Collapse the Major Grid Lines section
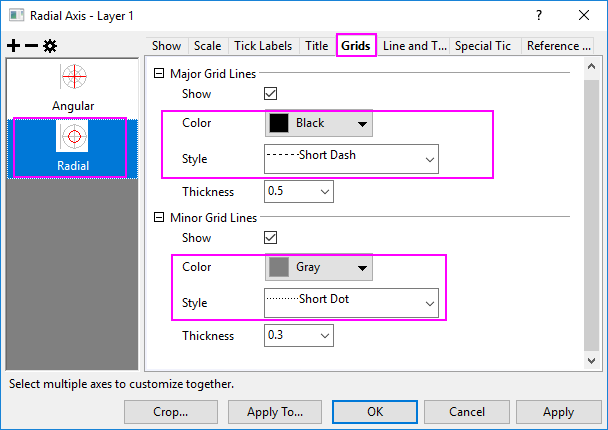Screen dimensions: 608x430 coord(159,74)
